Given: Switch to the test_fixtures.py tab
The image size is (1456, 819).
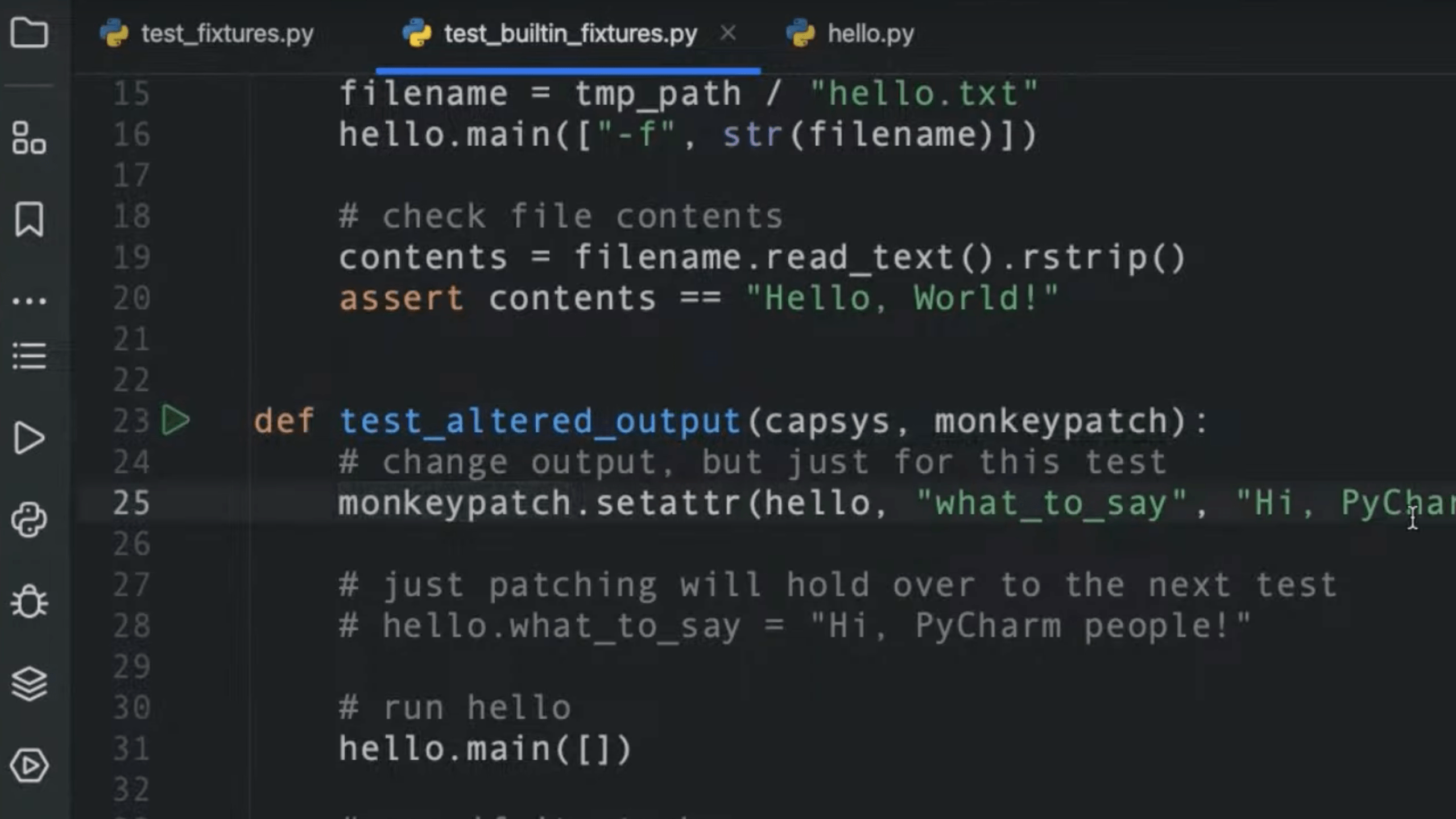Looking at the screenshot, I should tap(227, 34).
